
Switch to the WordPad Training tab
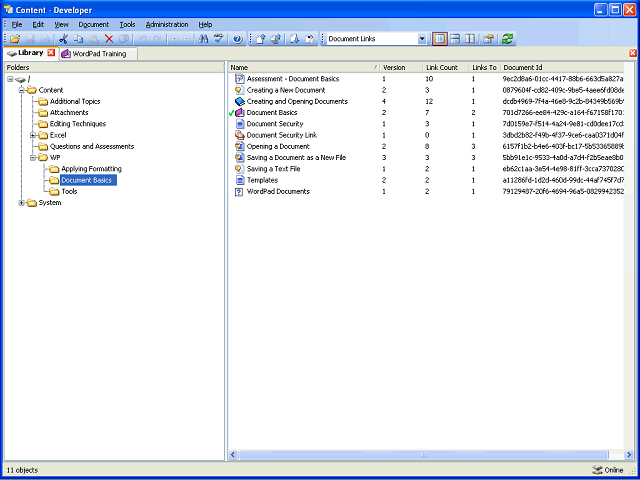pos(99,54)
